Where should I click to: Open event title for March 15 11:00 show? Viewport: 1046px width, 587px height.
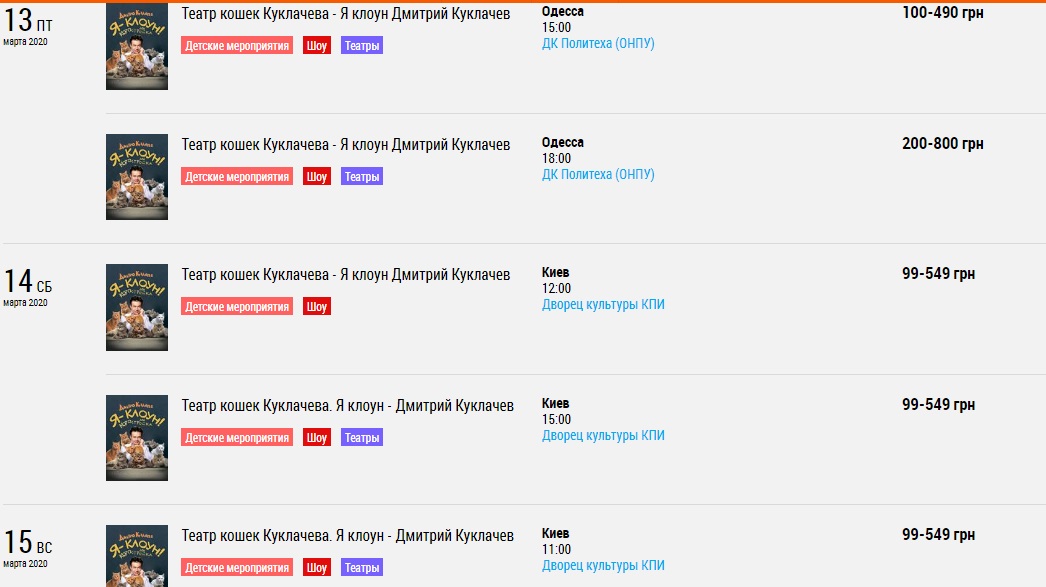(348, 536)
